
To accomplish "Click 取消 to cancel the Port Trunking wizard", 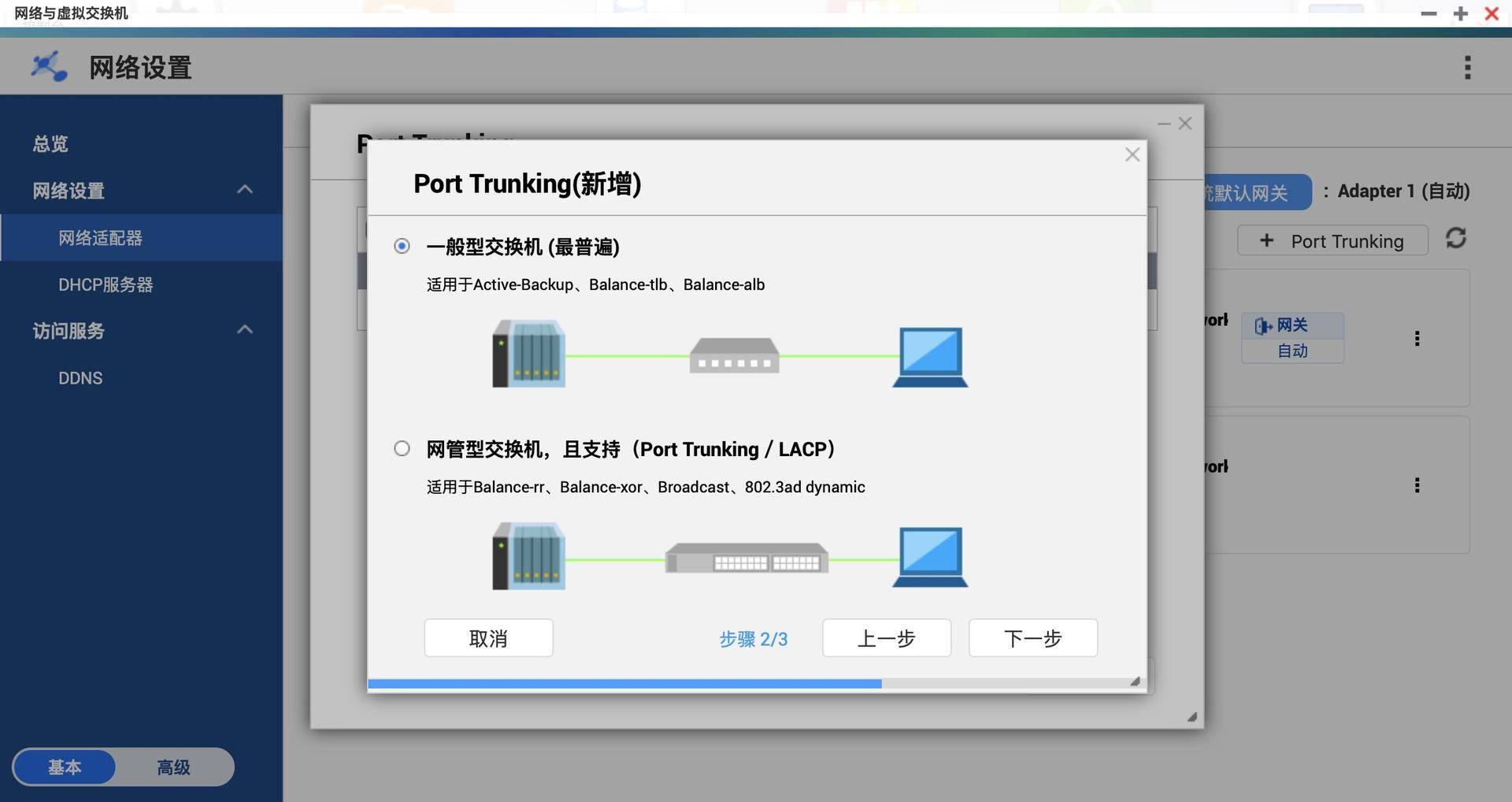I will pyautogui.click(x=488, y=638).
